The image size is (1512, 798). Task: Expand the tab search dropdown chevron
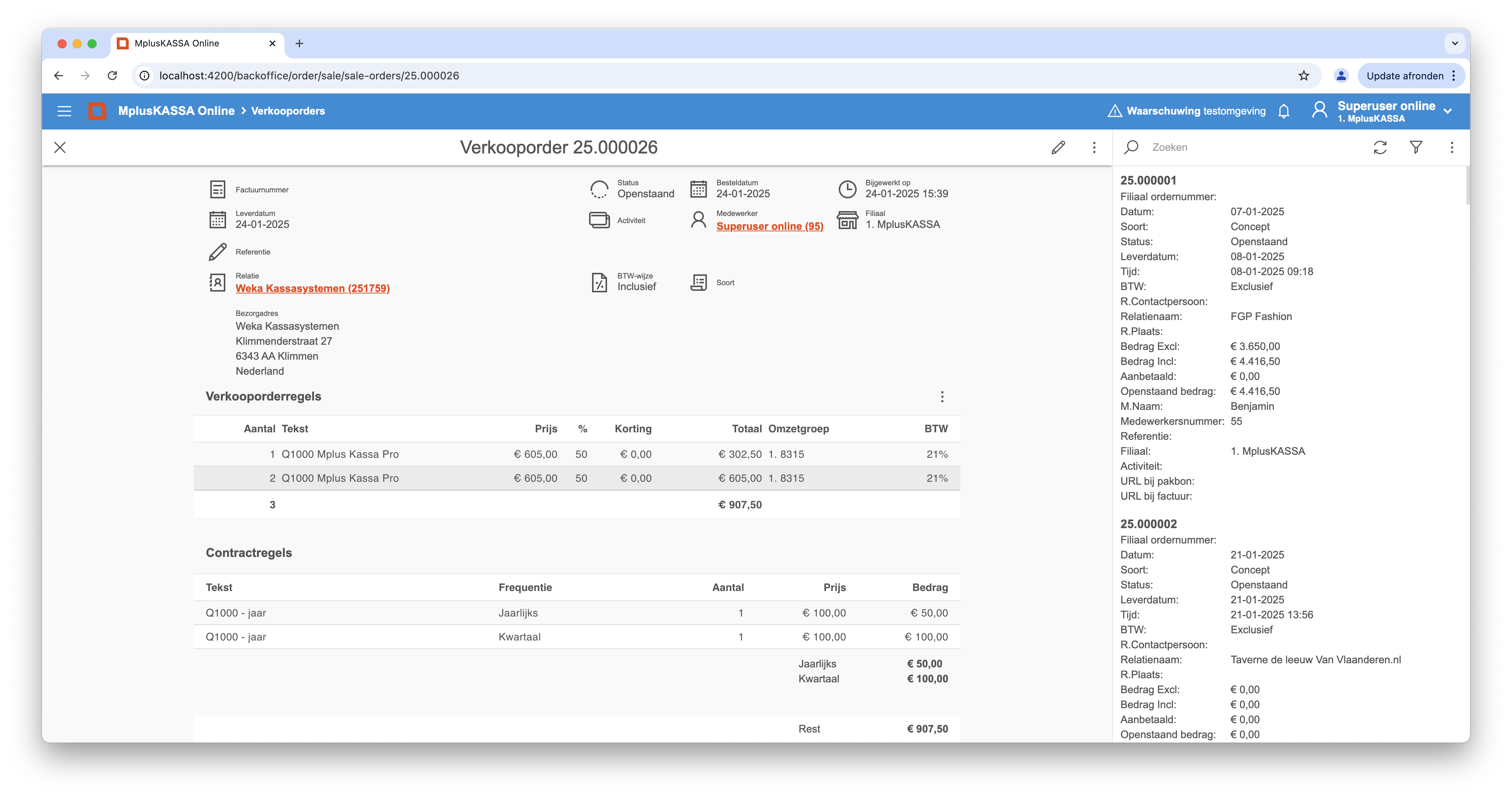point(1454,43)
